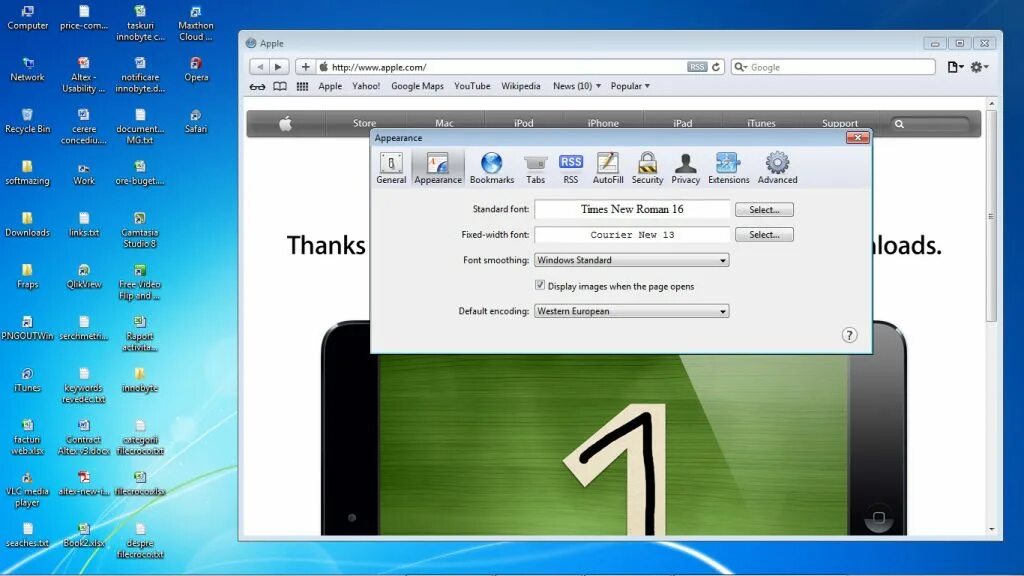
Task: Open the Opera desktop shortcut
Action: click(196, 69)
